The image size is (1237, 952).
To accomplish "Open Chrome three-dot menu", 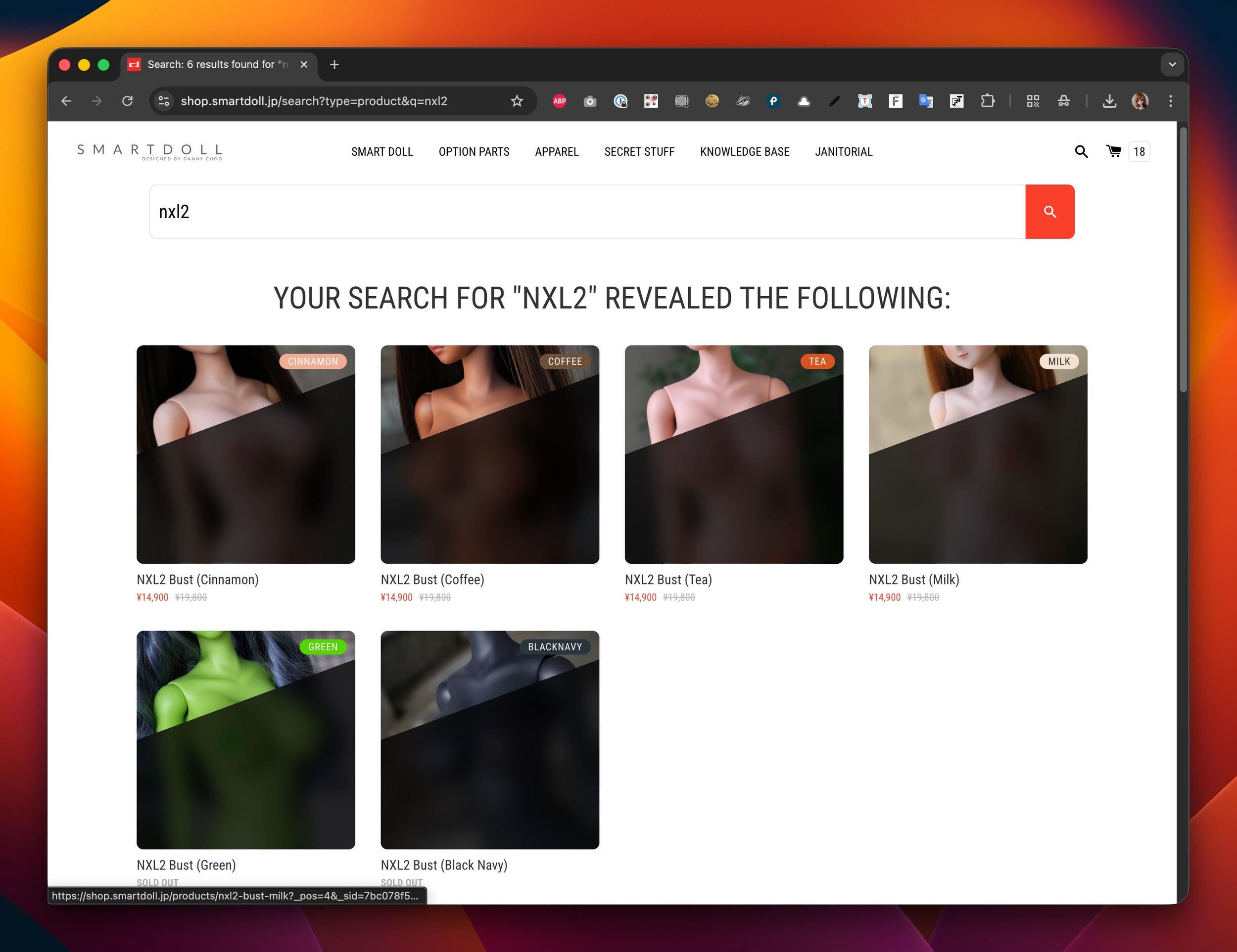I will tap(1170, 101).
